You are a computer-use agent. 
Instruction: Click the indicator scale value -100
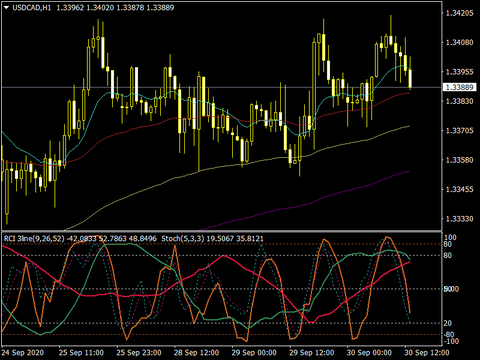click(451, 341)
